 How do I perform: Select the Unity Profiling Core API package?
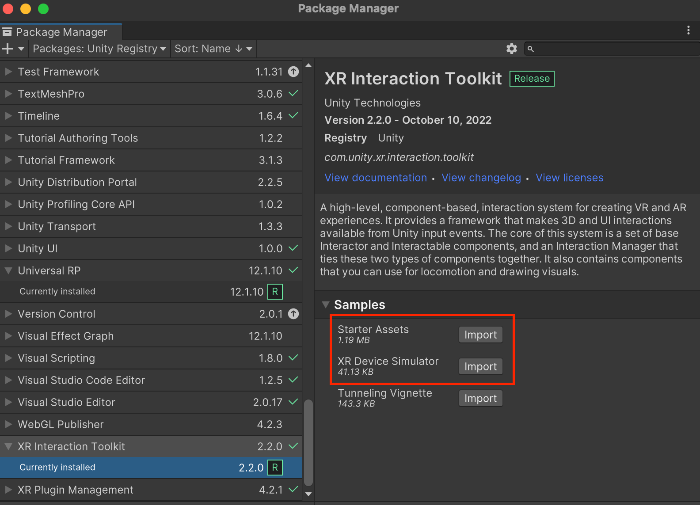click(151, 205)
